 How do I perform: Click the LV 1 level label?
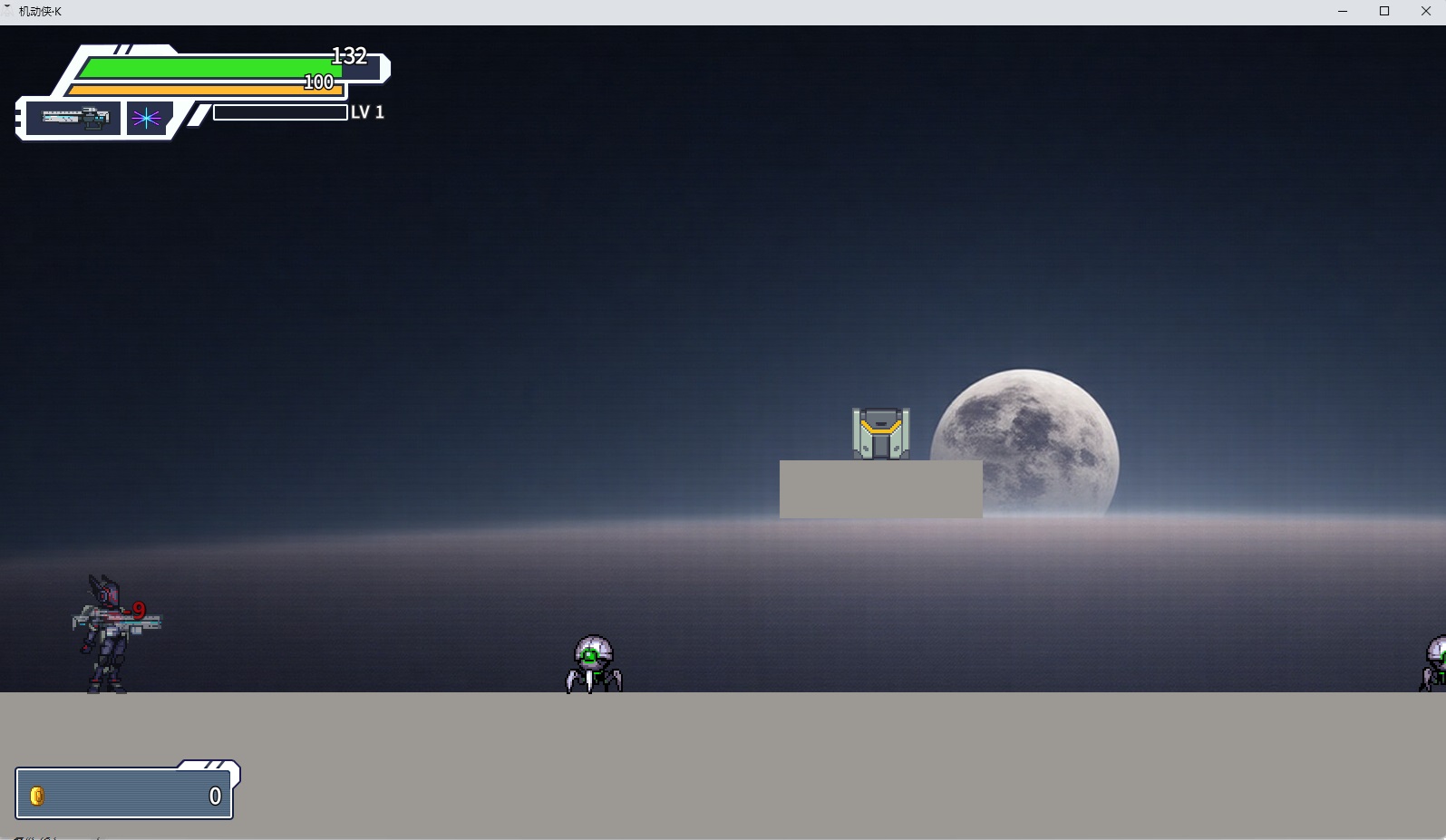click(x=367, y=112)
